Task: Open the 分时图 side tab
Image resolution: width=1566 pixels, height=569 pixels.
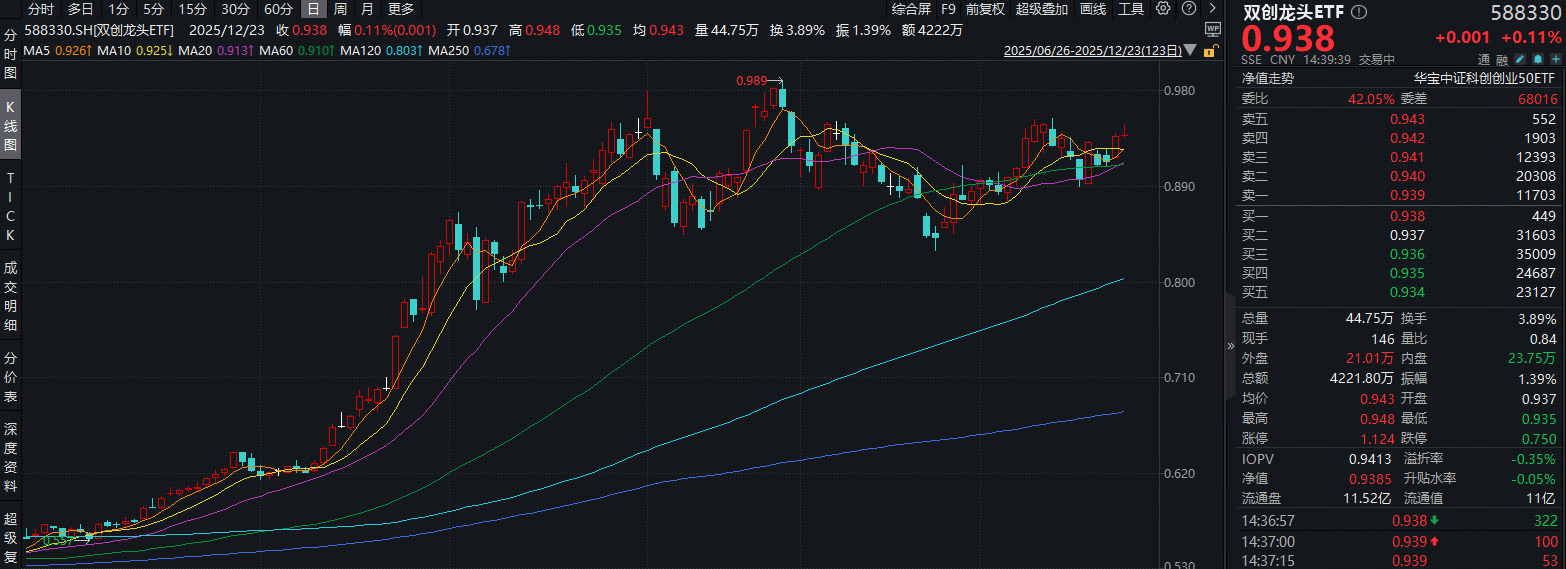Action: (x=10, y=54)
